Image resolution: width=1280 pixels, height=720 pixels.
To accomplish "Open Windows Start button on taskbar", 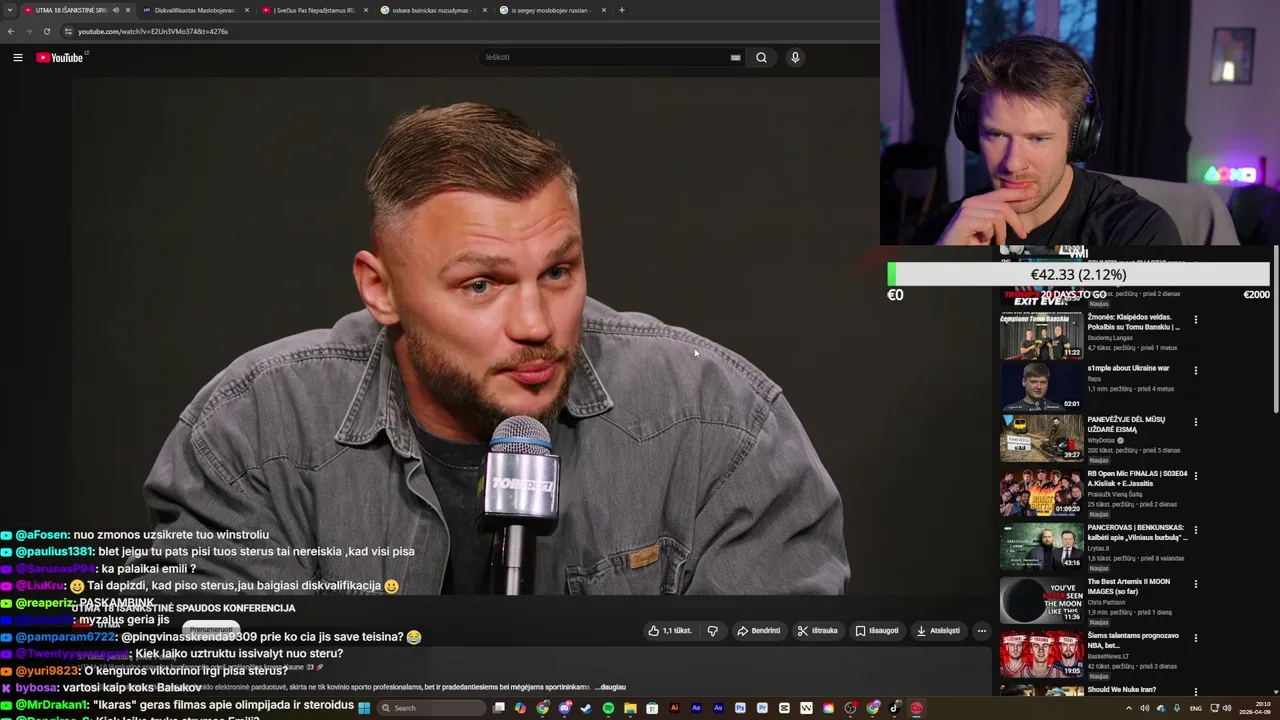I will (x=364, y=708).
